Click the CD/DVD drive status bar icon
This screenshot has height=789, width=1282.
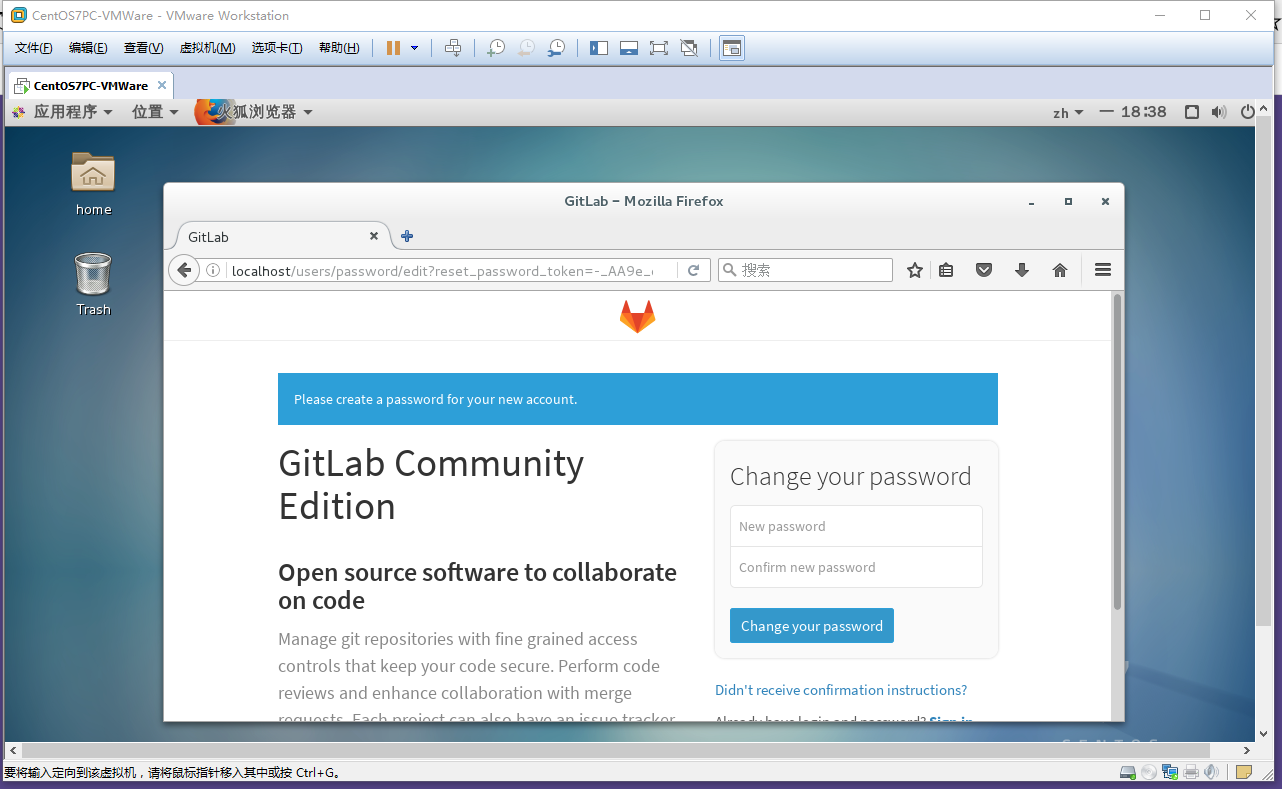[x=1149, y=772]
